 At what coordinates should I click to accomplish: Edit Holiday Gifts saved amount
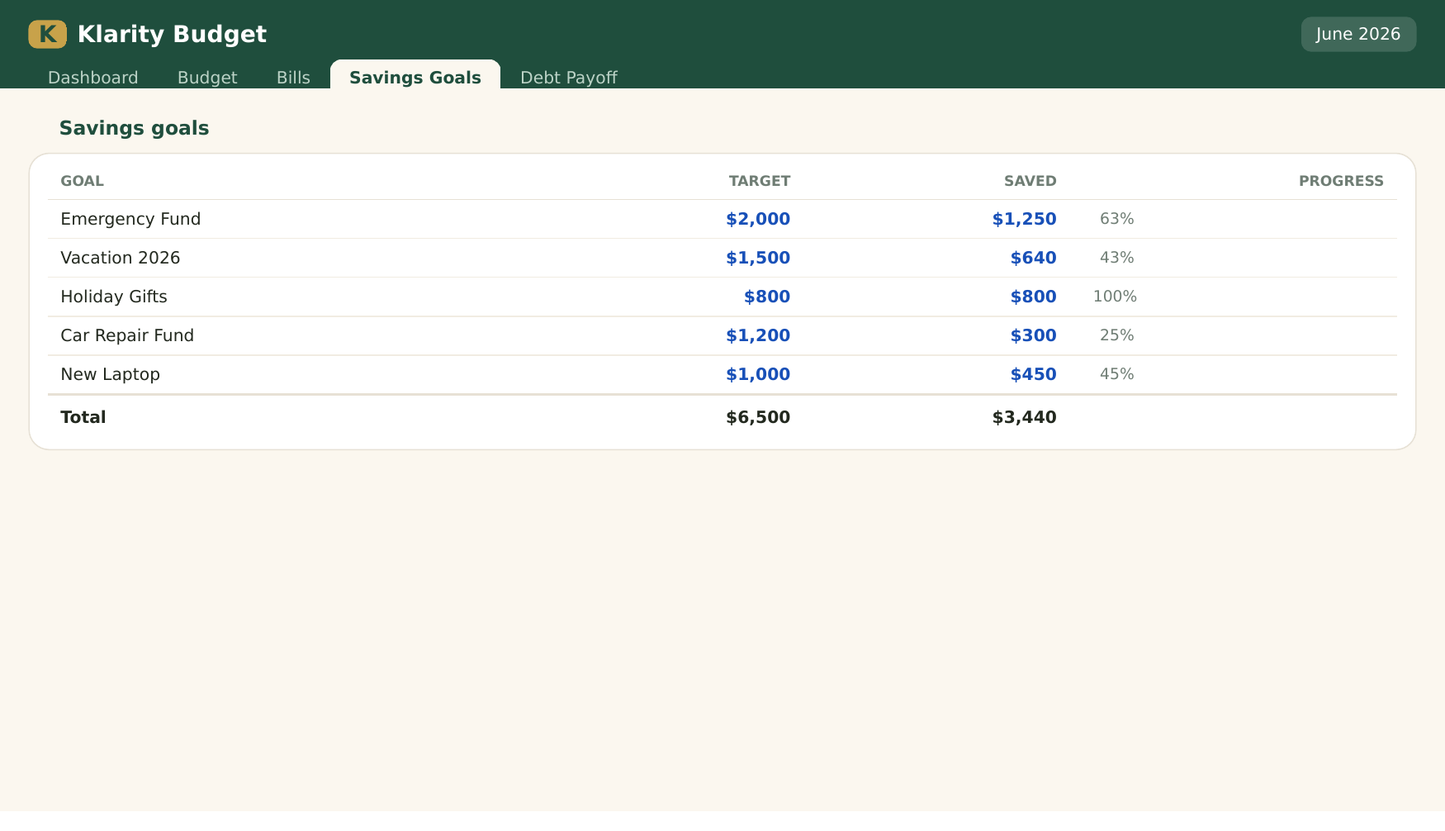point(1033,297)
